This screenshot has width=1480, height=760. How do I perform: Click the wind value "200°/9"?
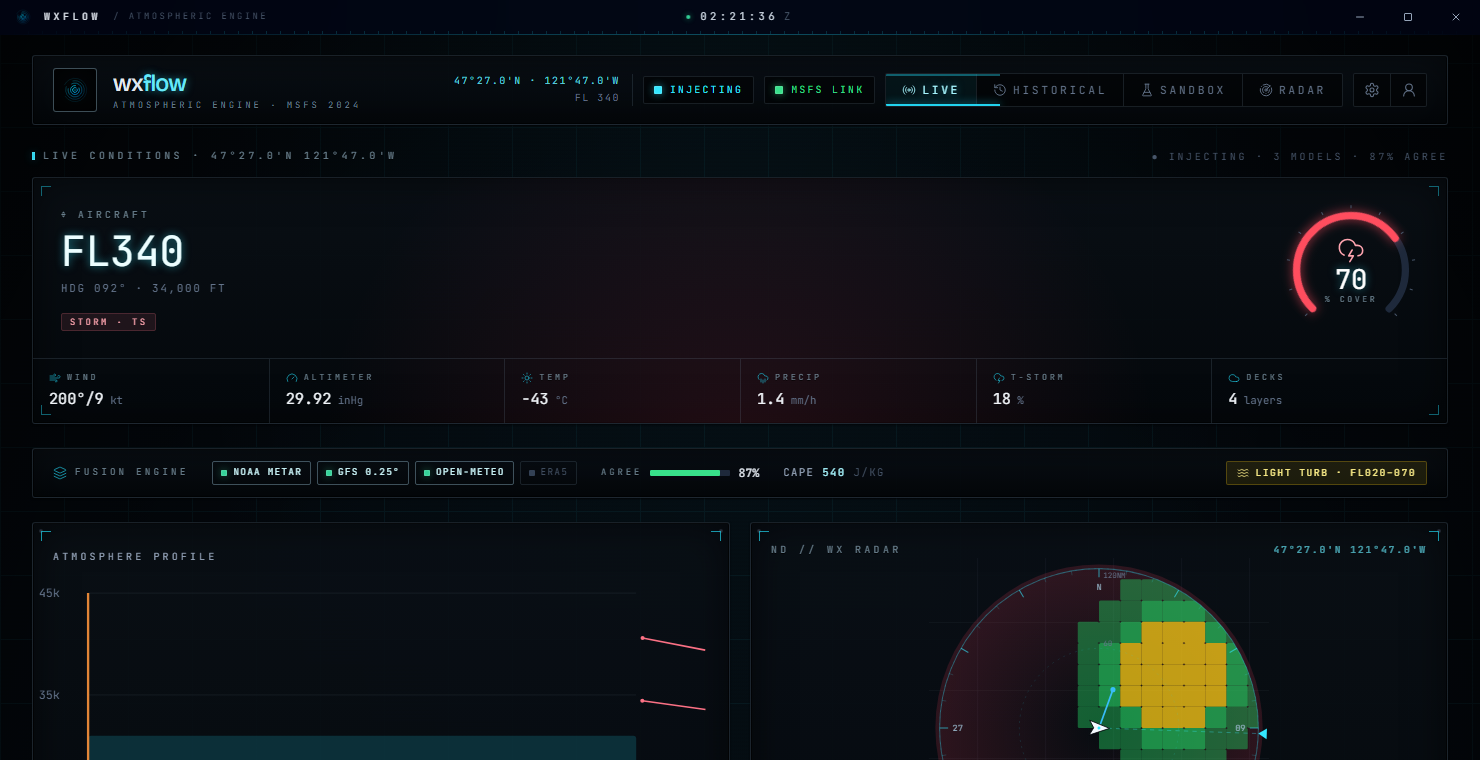tap(76, 399)
